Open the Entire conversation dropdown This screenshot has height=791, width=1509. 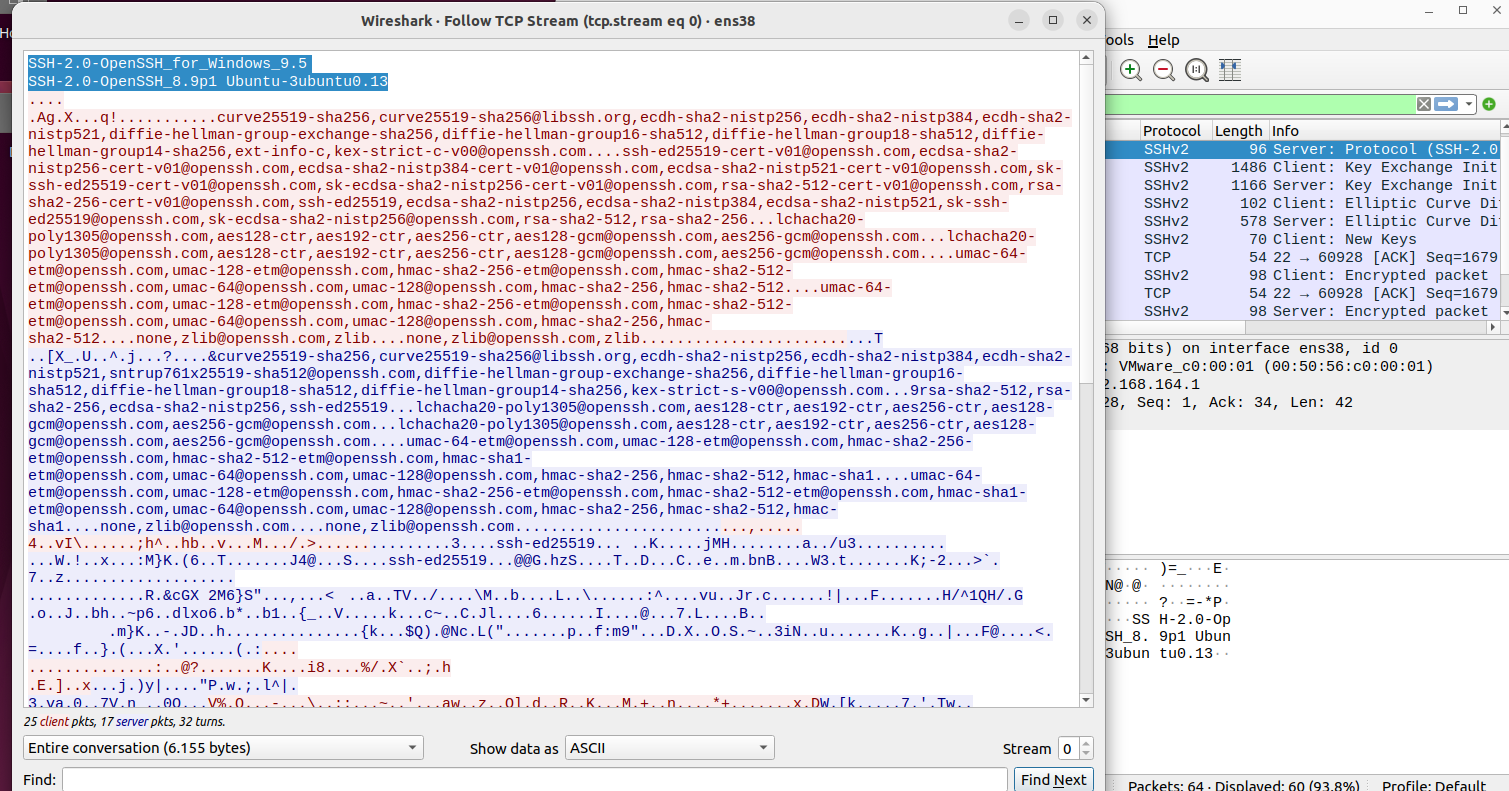click(223, 748)
